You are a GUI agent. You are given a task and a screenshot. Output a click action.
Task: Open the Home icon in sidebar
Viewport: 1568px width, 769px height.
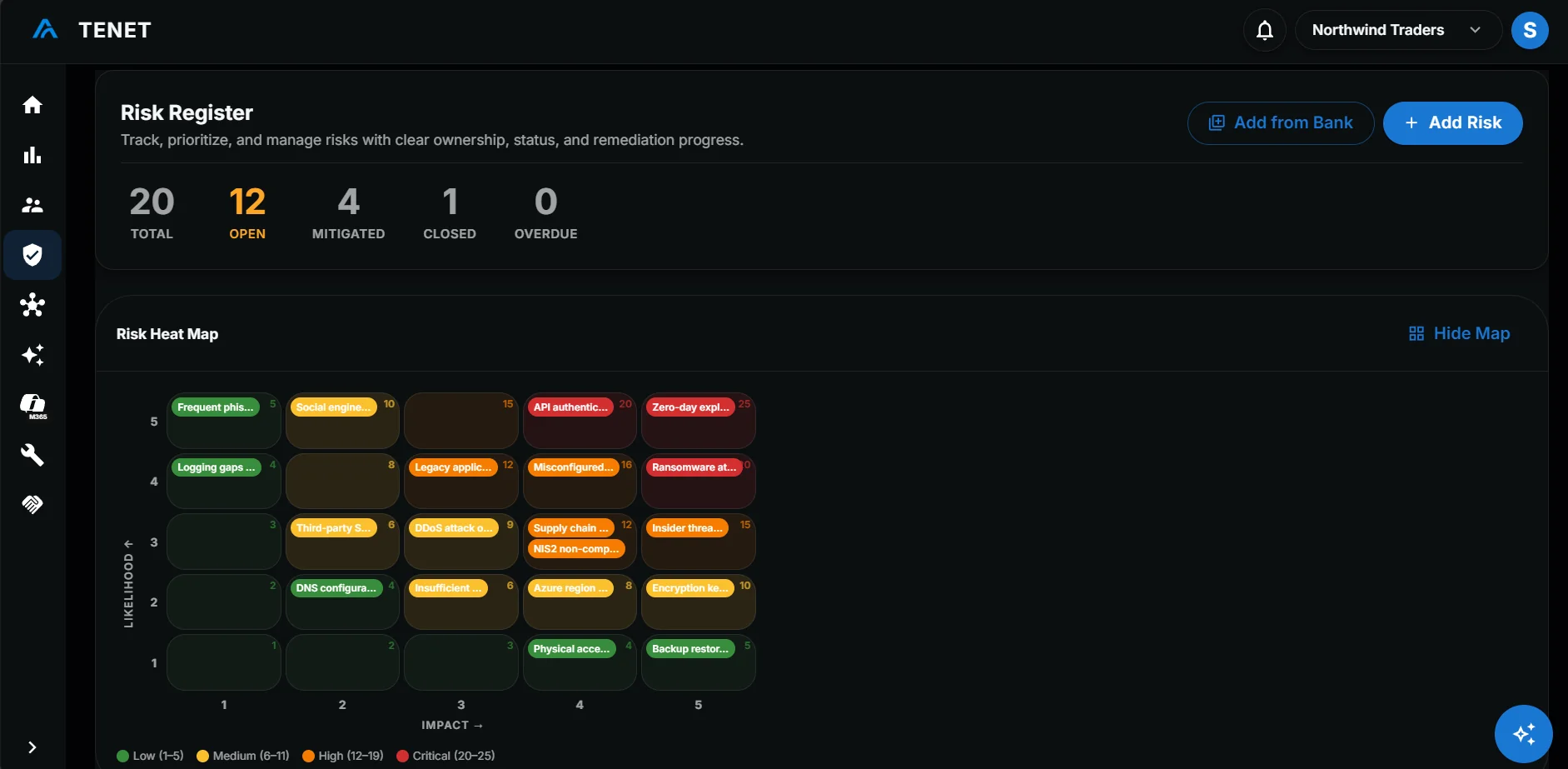pyautogui.click(x=32, y=105)
